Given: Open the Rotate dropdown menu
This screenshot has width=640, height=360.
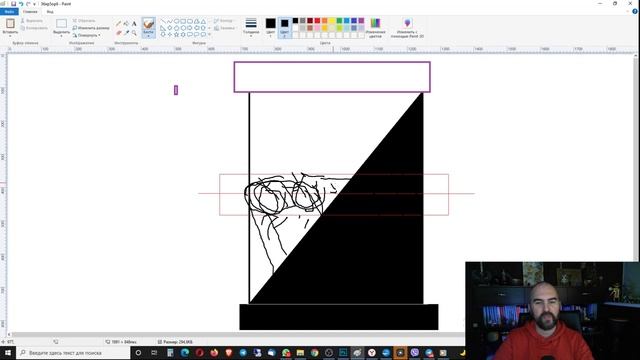Looking at the screenshot, I should (87, 35).
